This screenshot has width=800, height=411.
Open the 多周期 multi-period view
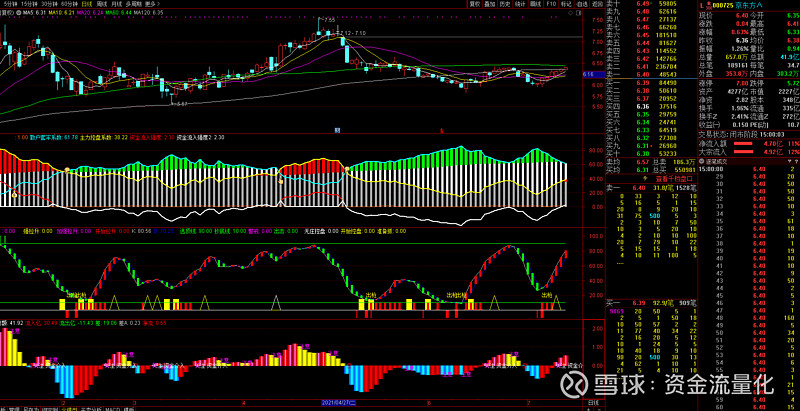click(134, 4)
